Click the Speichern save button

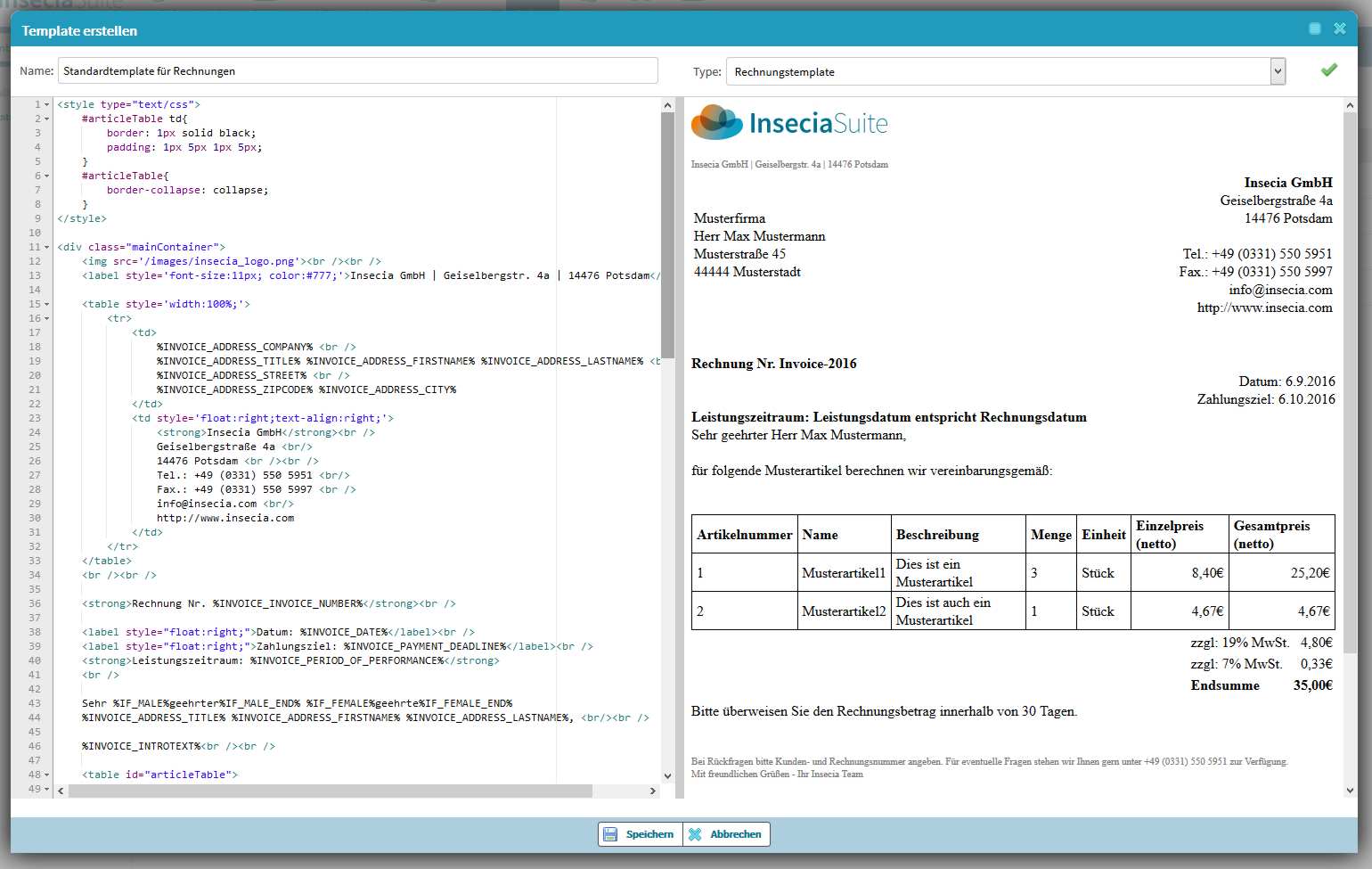tap(640, 834)
